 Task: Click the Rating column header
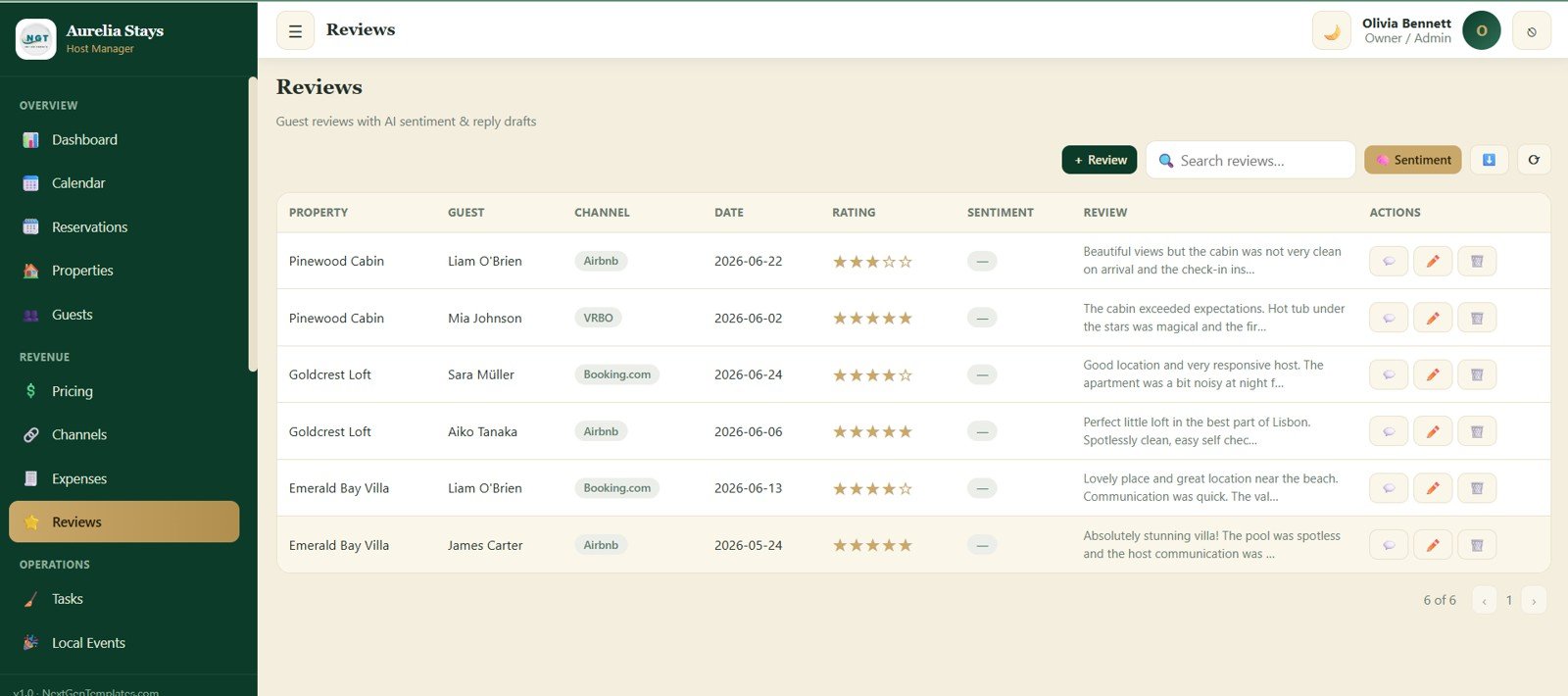tap(854, 213)
